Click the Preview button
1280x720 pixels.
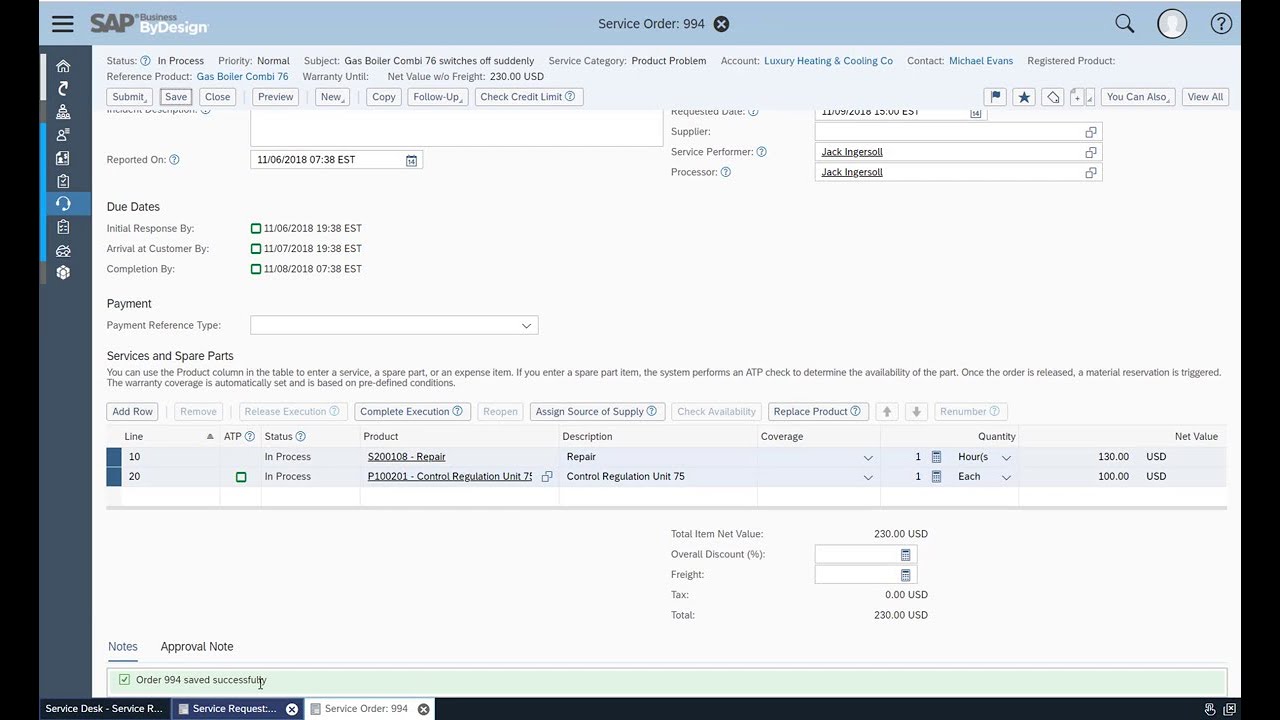point(275,97)
